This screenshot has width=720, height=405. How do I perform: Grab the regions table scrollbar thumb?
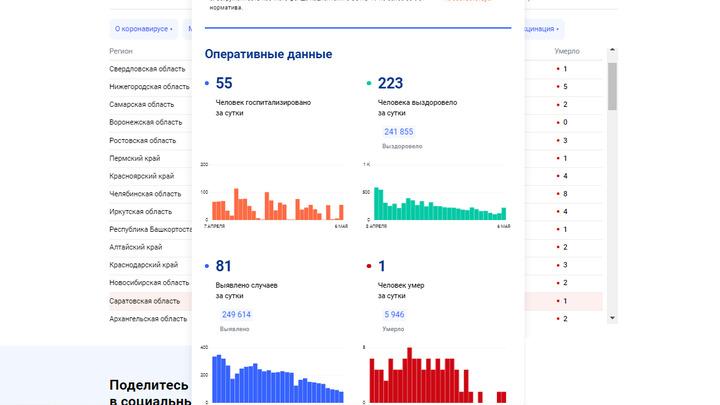(612, 85)
